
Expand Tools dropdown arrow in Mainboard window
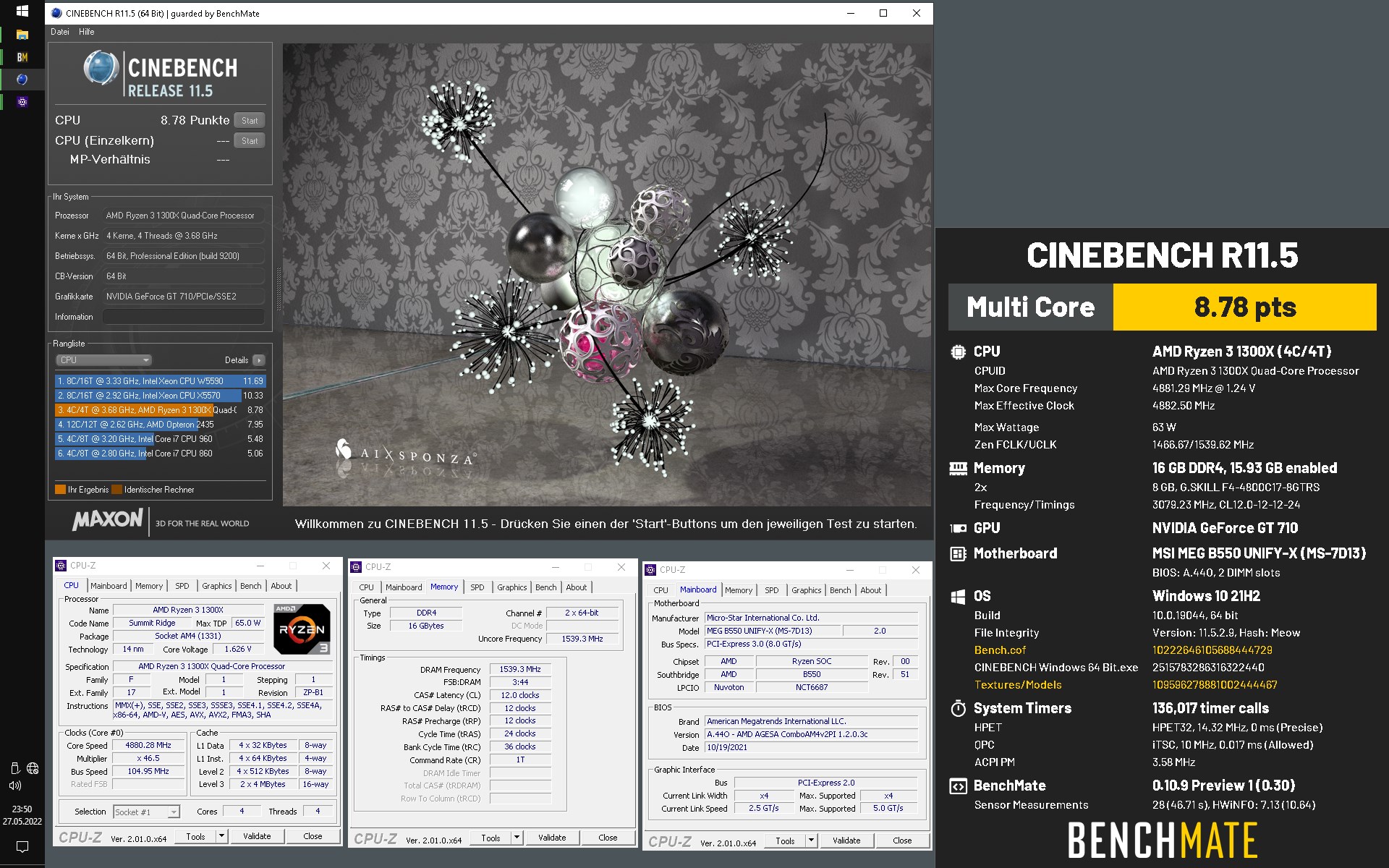[x=811, y=841]
